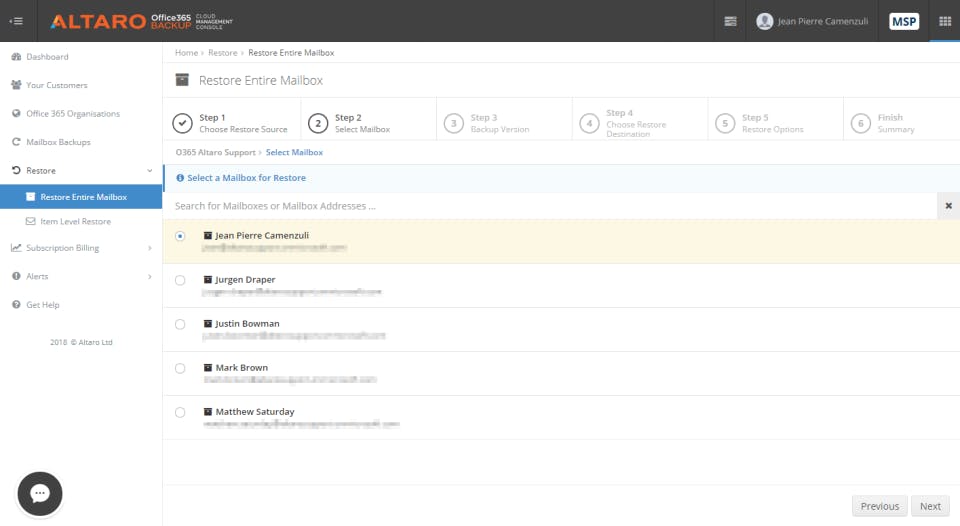Viewport: 960px width, 526px height.
Task: Click the Step 2 number circle
Action: (318, 123)
